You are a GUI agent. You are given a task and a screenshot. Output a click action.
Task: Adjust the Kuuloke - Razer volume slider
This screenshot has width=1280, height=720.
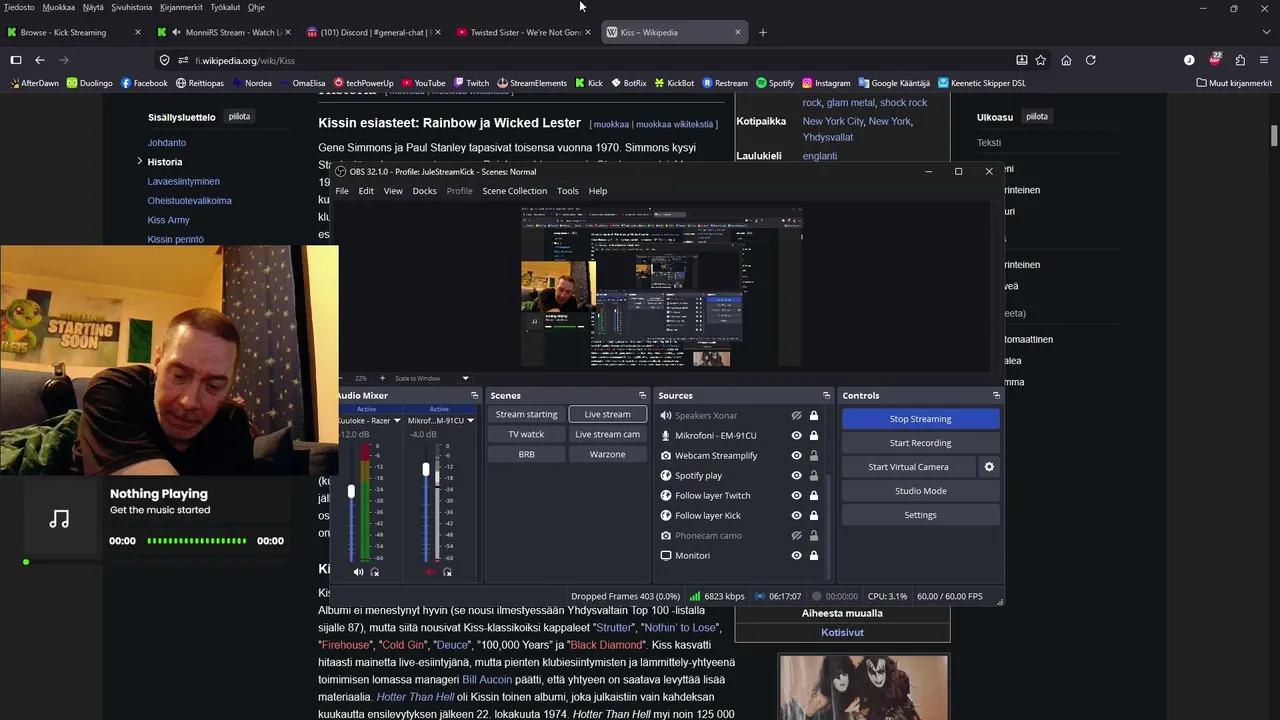coord(351,491)
